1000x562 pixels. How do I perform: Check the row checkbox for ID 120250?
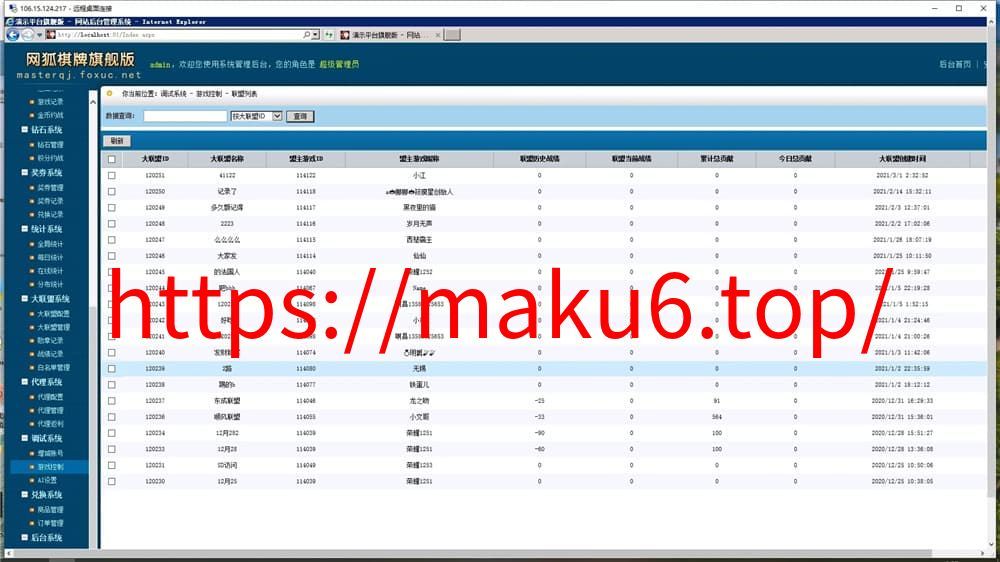click(x=112, y=191)
